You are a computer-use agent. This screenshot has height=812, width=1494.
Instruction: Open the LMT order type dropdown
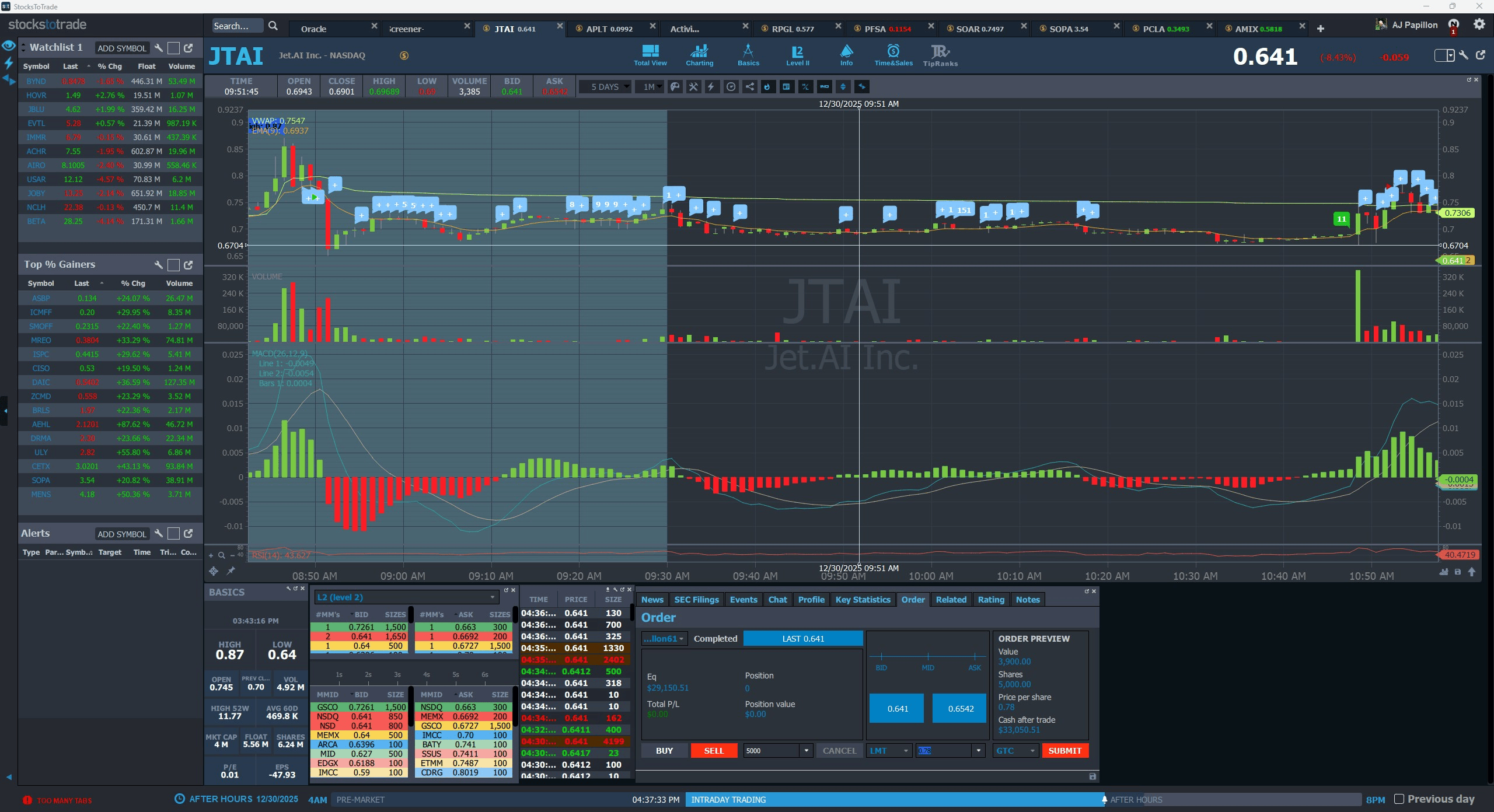tap(889, 751)
